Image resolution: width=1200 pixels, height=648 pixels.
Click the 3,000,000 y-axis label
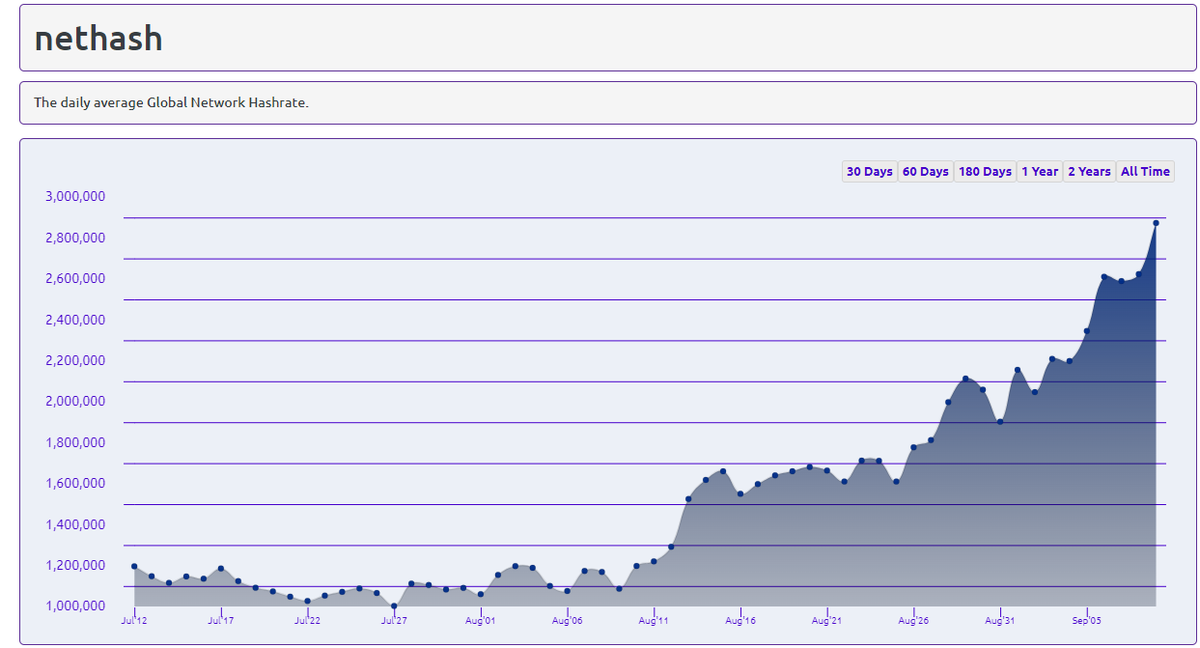(x=76, y=196)
